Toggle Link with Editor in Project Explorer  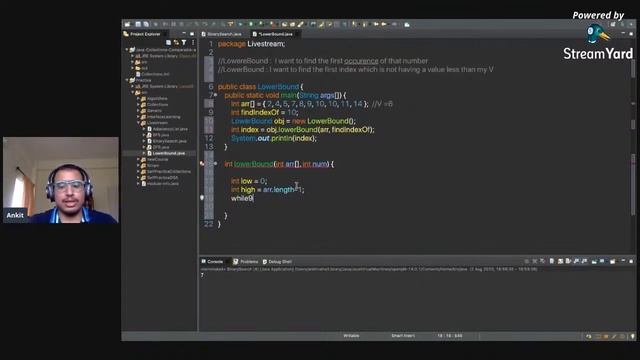point(176,42)
